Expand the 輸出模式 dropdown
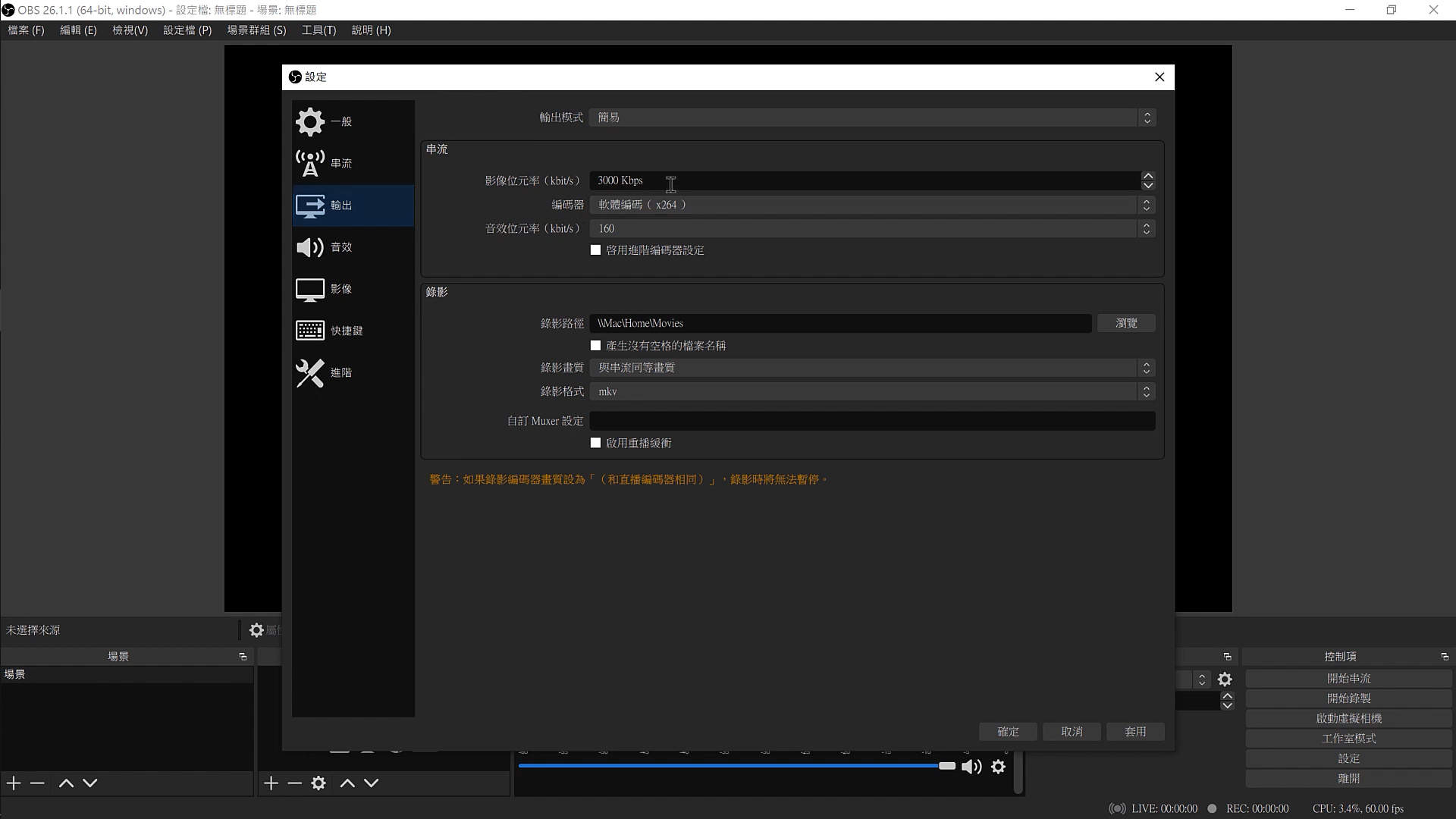 872,118
